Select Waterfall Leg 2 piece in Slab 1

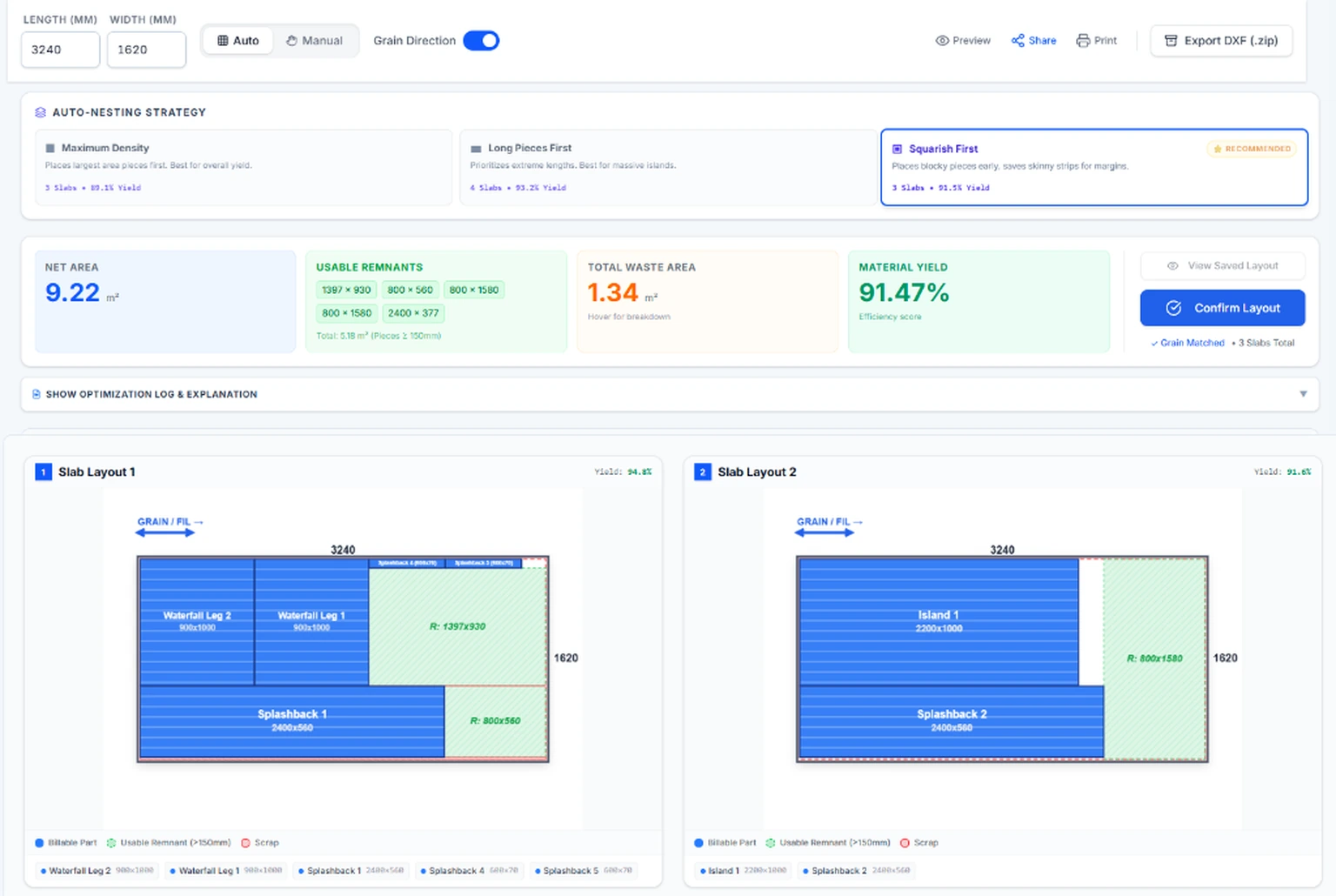pos(197,621)
